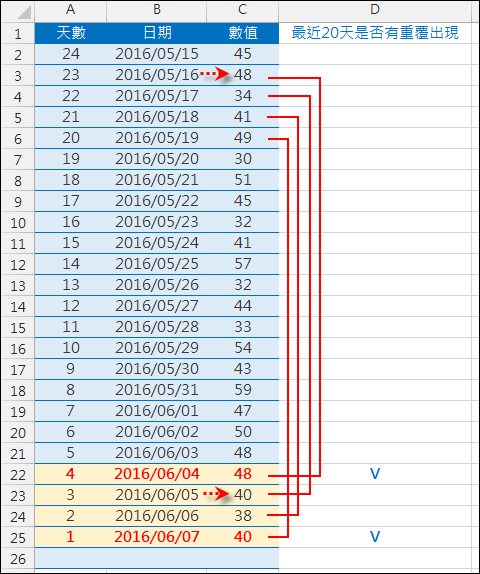Click header cell 數值
480x574 pixels.
pos(243,33)
